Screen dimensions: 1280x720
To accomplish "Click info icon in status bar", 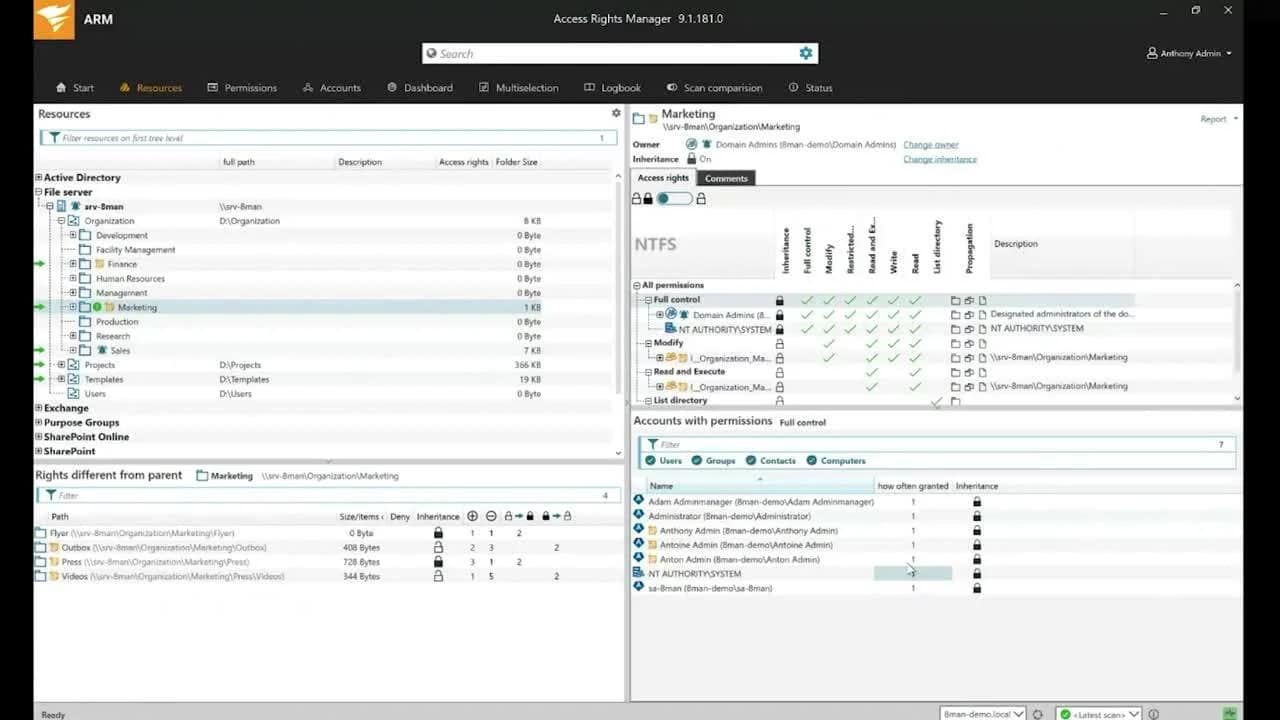I will coord(1153,714).
